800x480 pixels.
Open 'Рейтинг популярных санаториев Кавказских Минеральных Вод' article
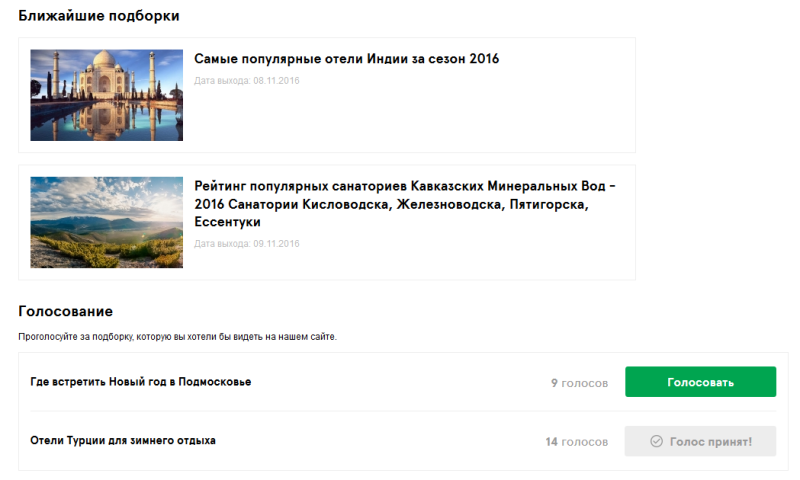pos(405,204)
